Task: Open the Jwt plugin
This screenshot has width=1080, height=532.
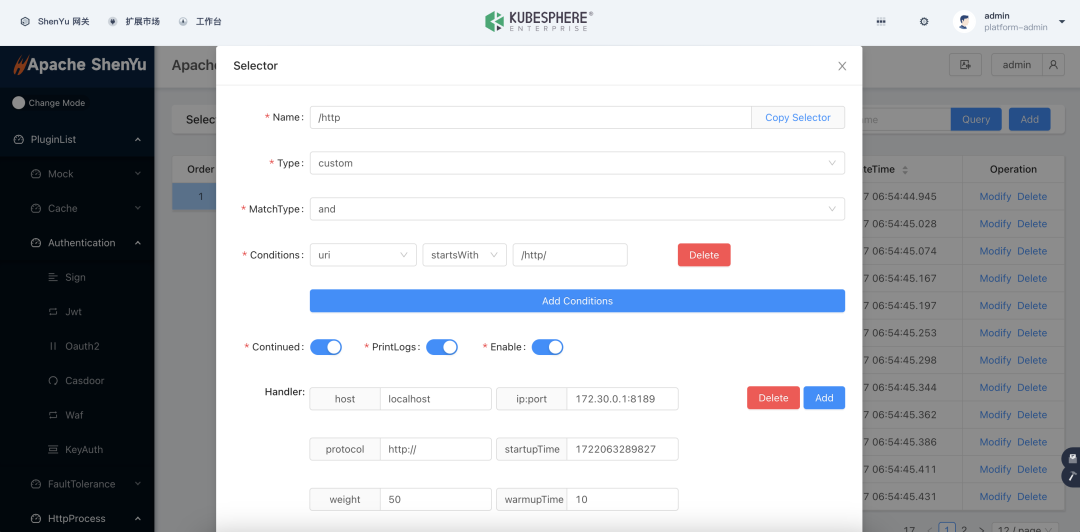Action: coord(73,311)
